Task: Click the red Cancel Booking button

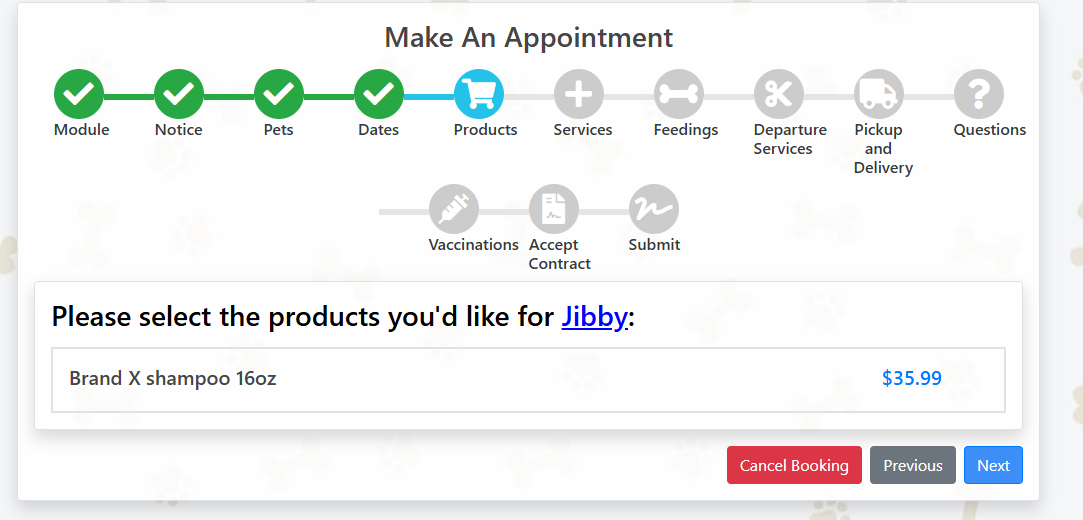Action: tap(794, 465)
